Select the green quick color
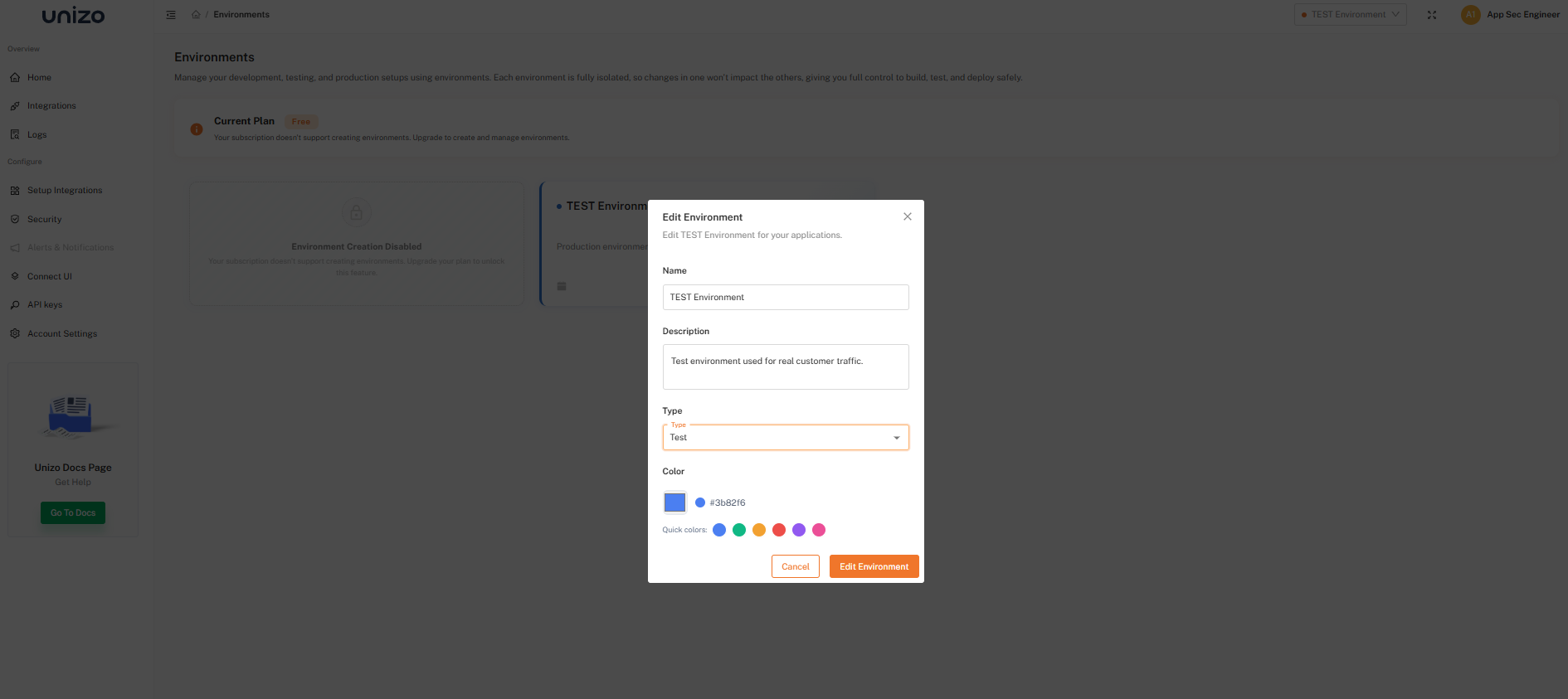 (739, 530)
